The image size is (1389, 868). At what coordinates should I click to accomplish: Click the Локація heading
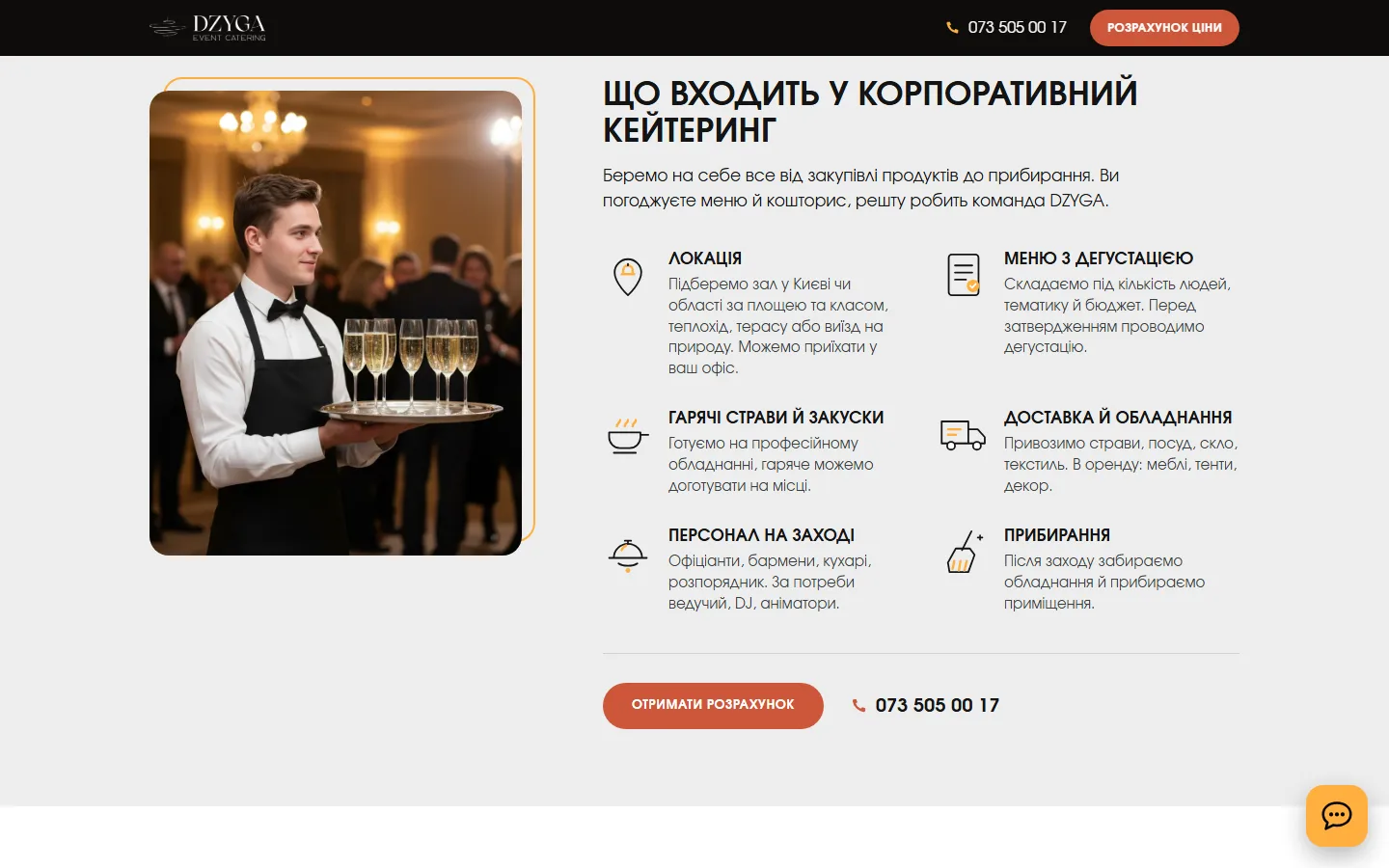705,258
